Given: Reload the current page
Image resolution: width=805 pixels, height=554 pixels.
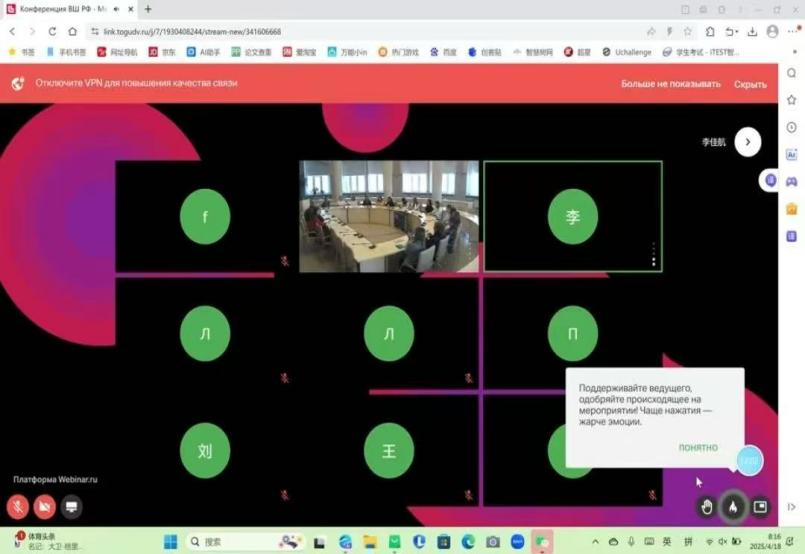Looking at the screenshot, I should click(52, 31).
